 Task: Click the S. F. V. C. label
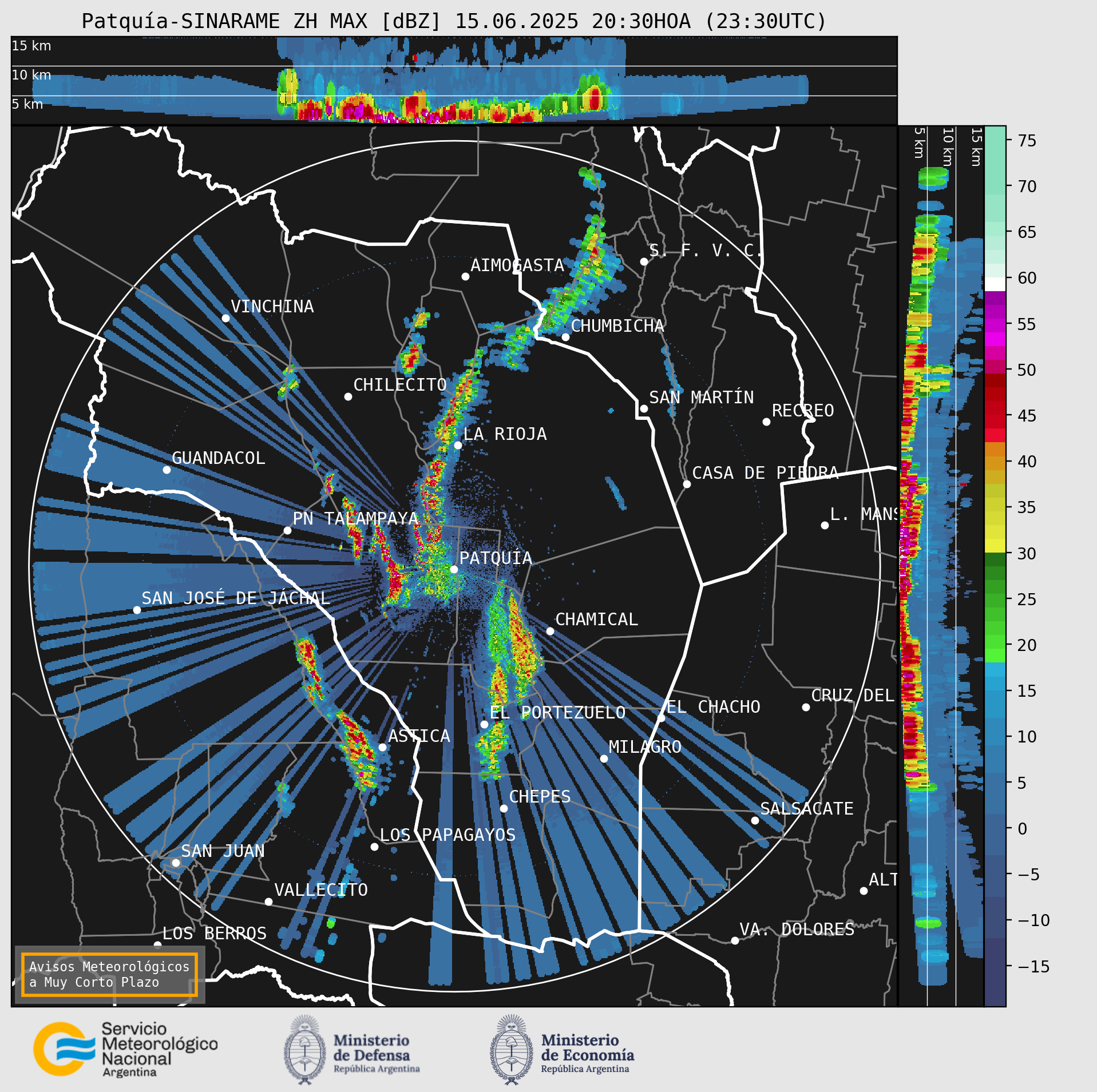(x=705, y=251)
